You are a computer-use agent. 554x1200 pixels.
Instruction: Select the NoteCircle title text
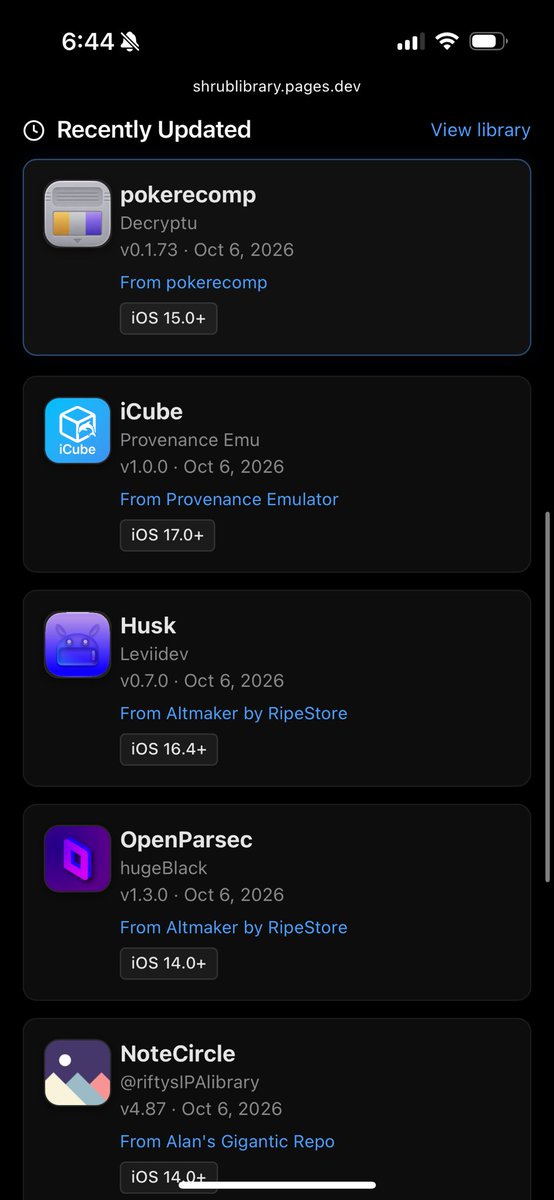click(x=178, y=1054)
